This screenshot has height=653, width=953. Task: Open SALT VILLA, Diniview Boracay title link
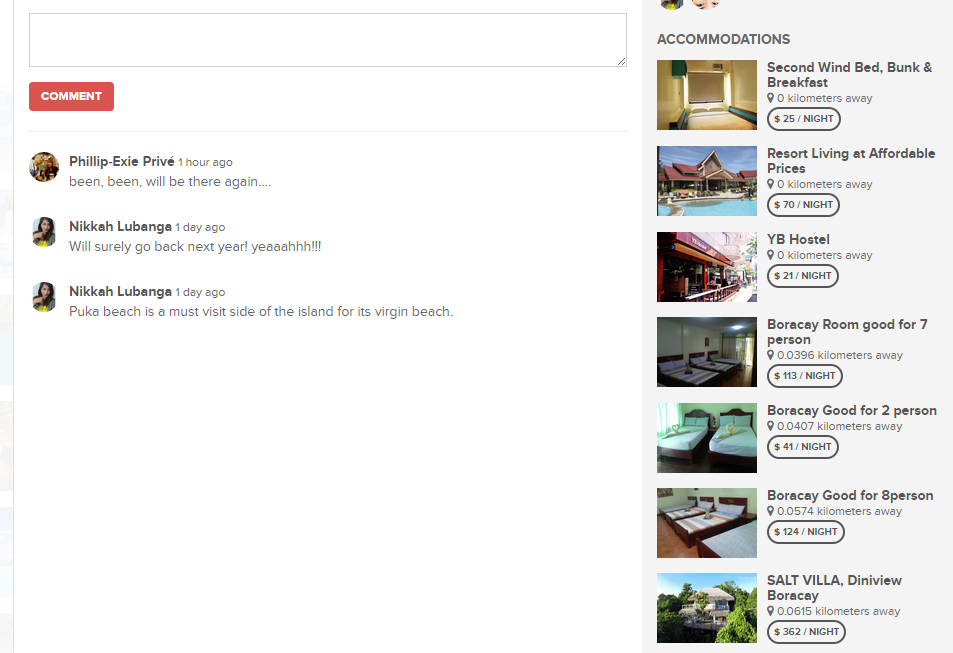[x=834, y=588]
